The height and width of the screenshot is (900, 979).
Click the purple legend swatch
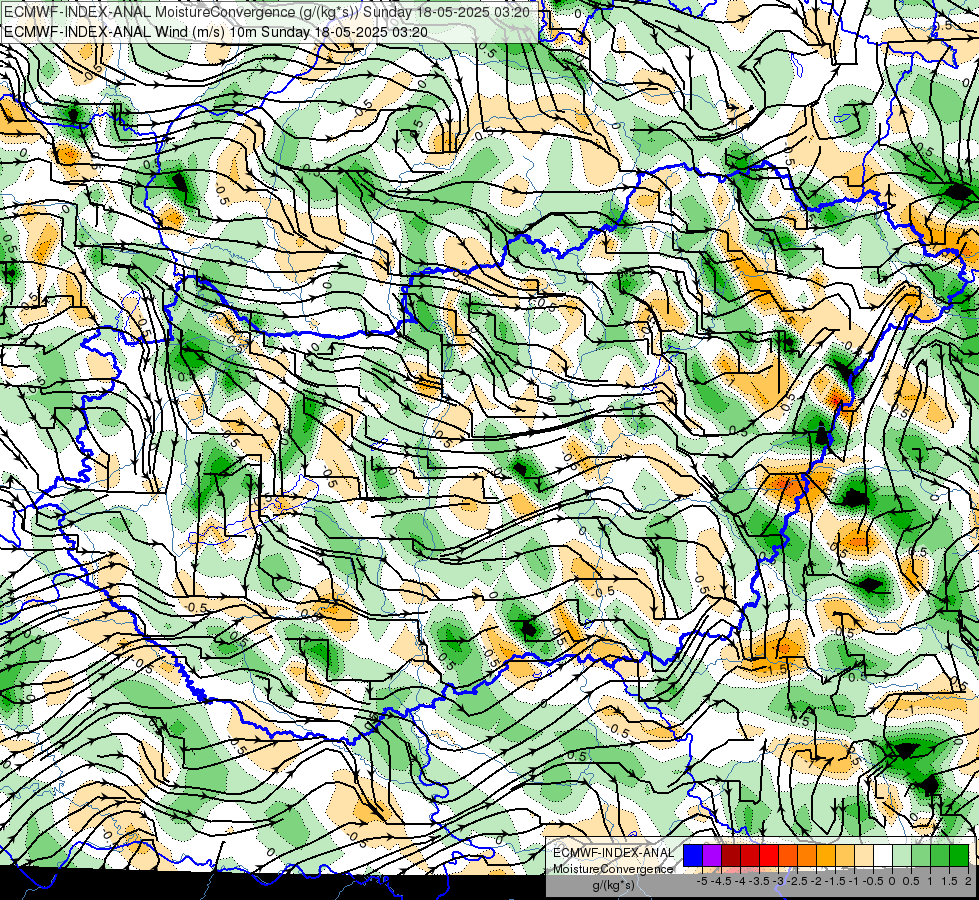712,855
